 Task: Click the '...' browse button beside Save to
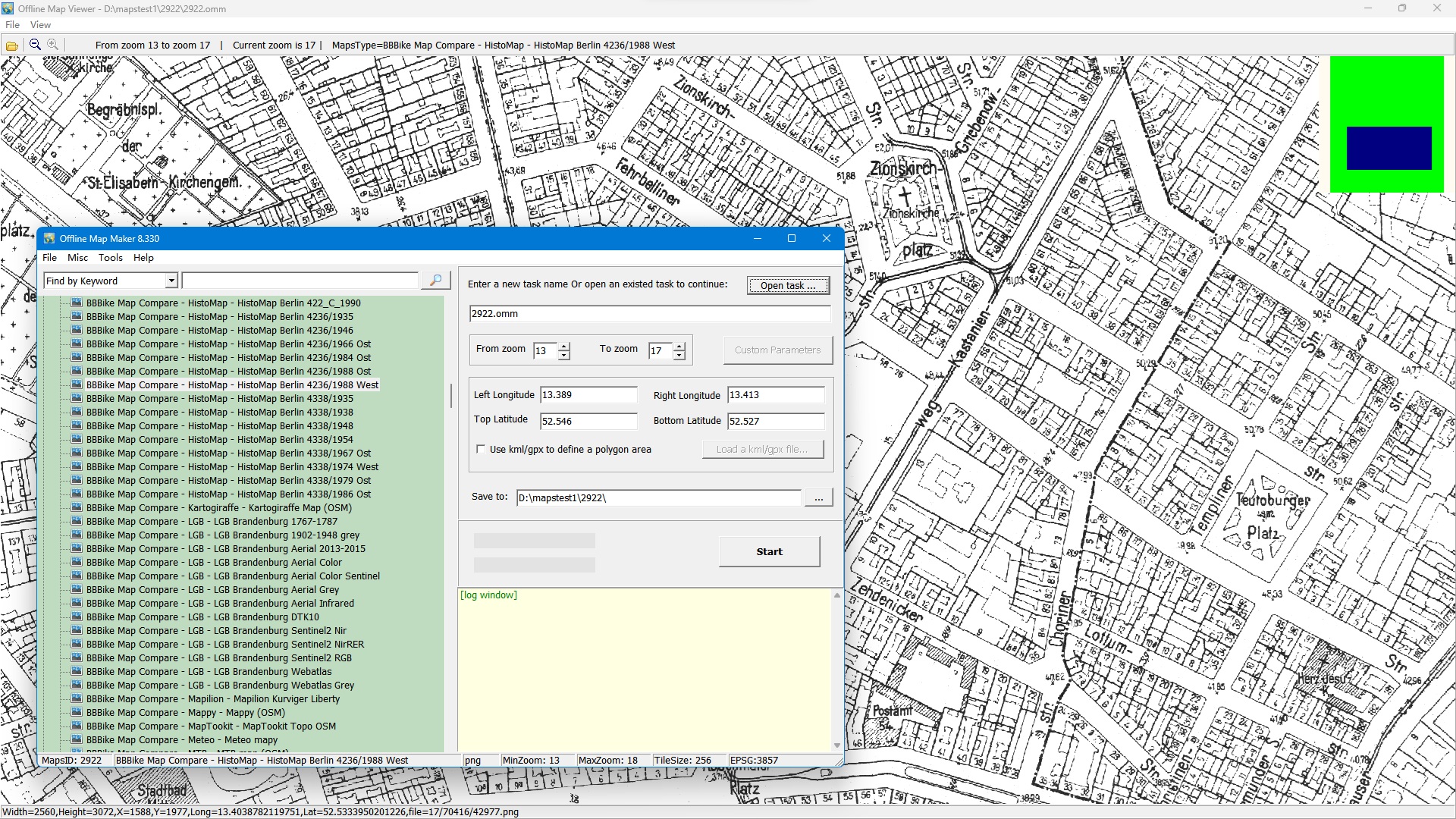(818, 497)
